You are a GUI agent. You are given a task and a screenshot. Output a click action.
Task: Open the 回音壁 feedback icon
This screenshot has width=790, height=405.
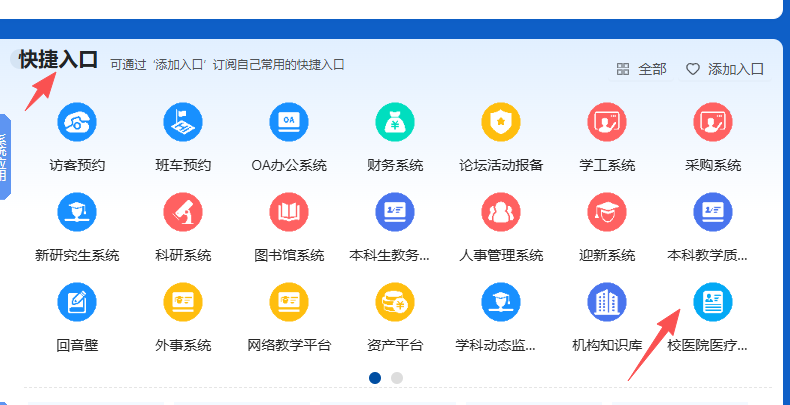pyautogui.click(x=77, y=302)
